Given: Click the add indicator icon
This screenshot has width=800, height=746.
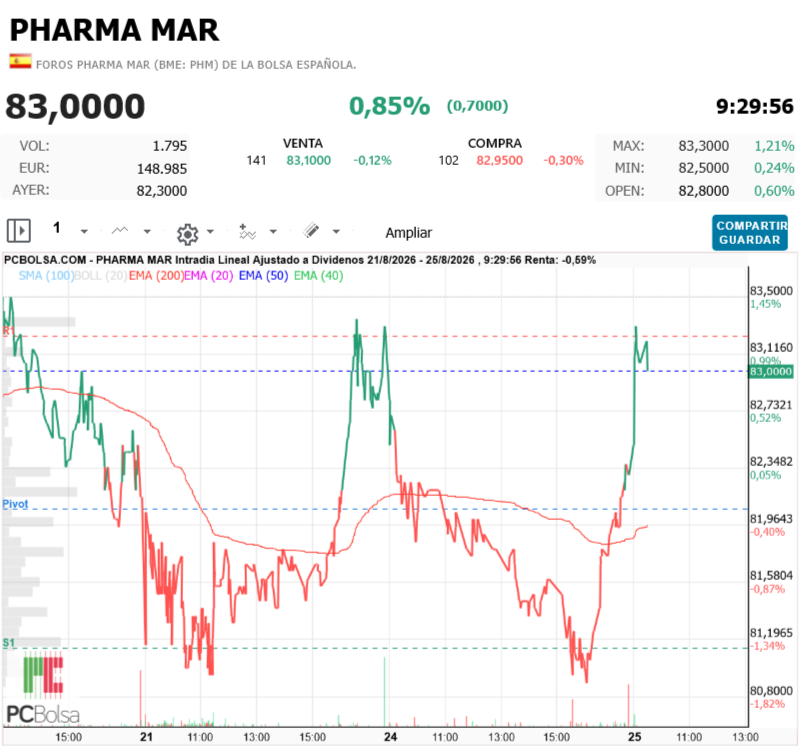Looking at the screenshot, I should [x=247, y=231].
